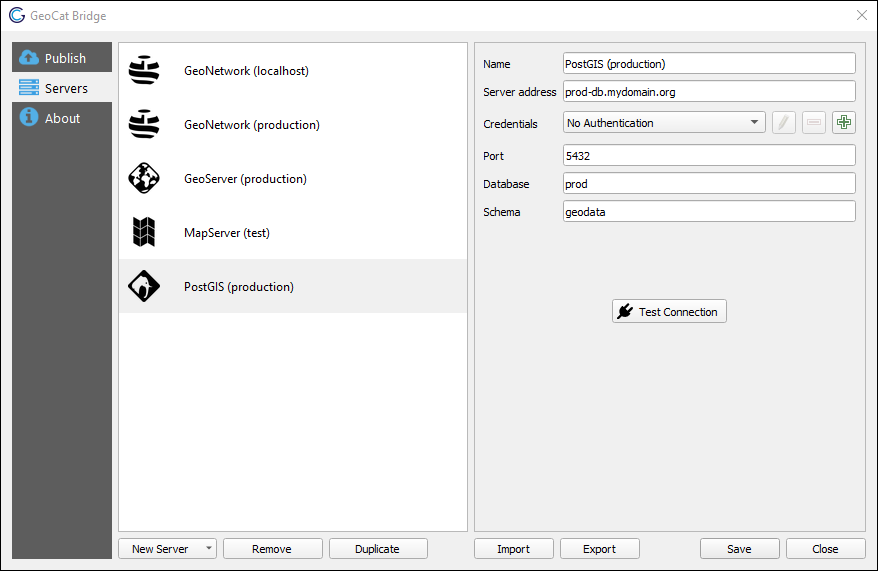Click the PostGIS (production) elephant icon
Image resolution: width=878 pixels, height=571 pixels.
[x=145, y=287]
